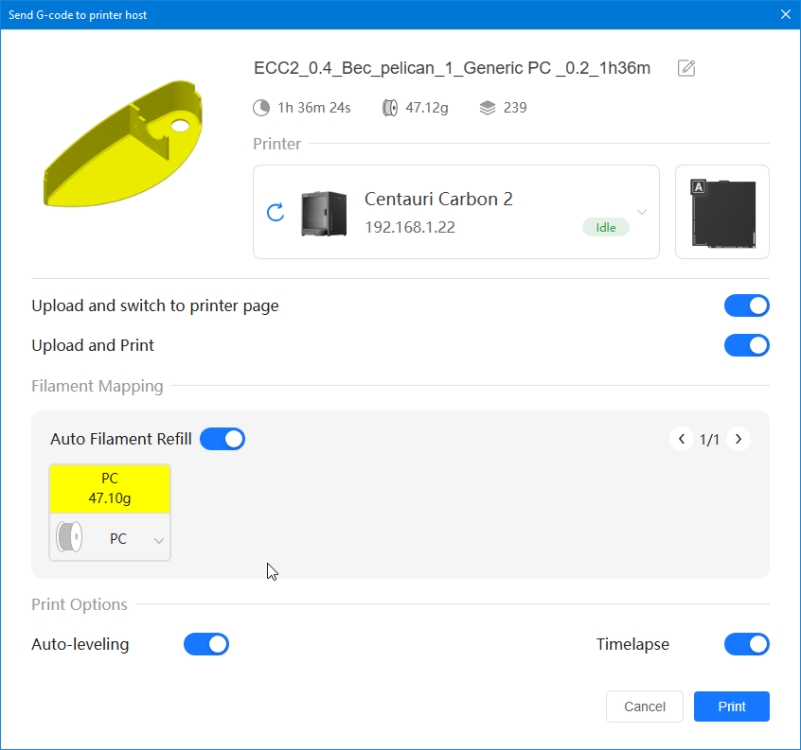Viewport: 801px width, 750px height.
Task: Click the edit file name pencil icon
Action: tap(686, 68)
